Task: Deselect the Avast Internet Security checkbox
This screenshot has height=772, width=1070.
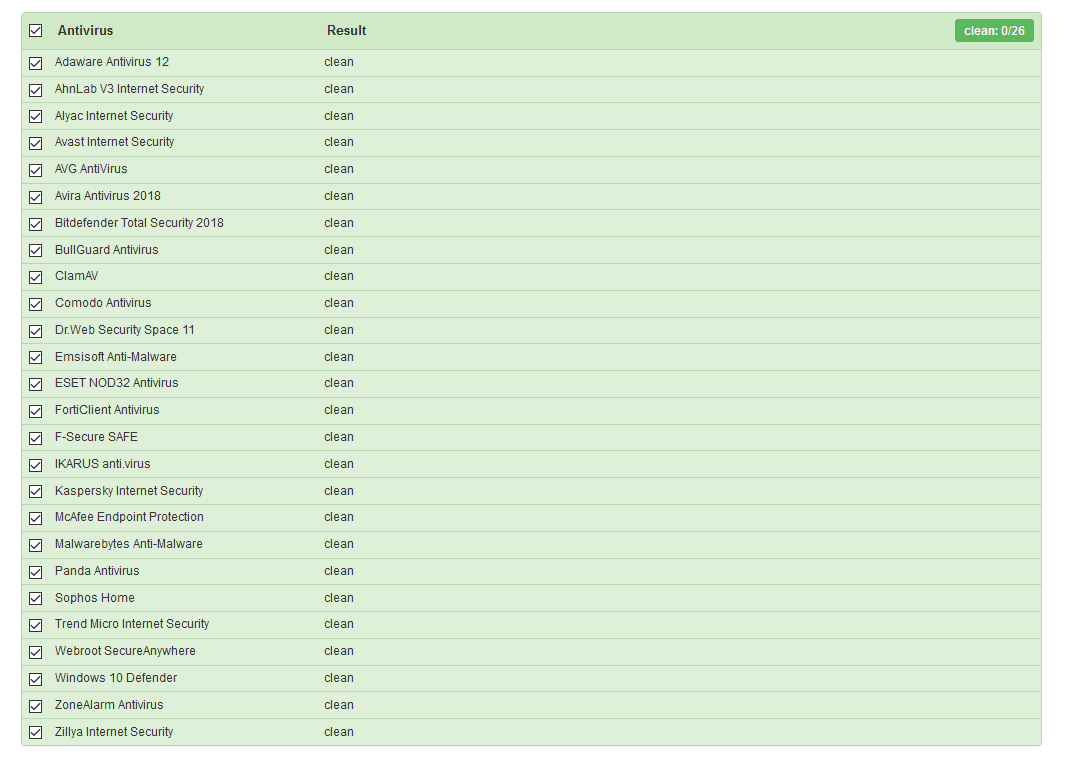Action: 36,143
